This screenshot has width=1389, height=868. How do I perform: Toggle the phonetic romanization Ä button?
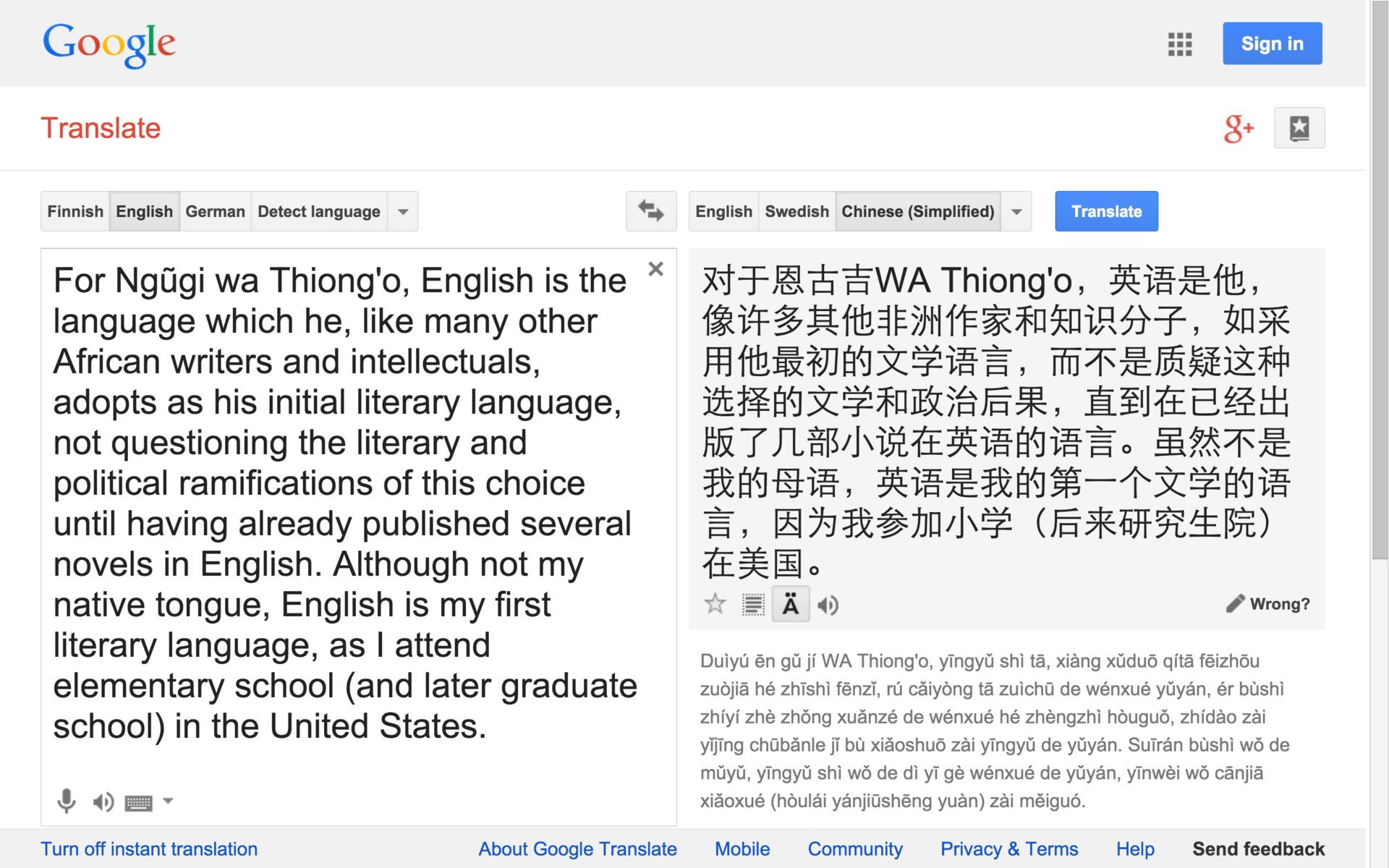[x=790, y=605]
